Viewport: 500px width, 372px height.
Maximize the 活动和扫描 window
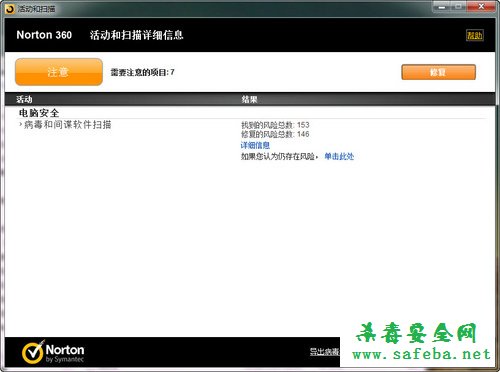[x=459, y=7]
